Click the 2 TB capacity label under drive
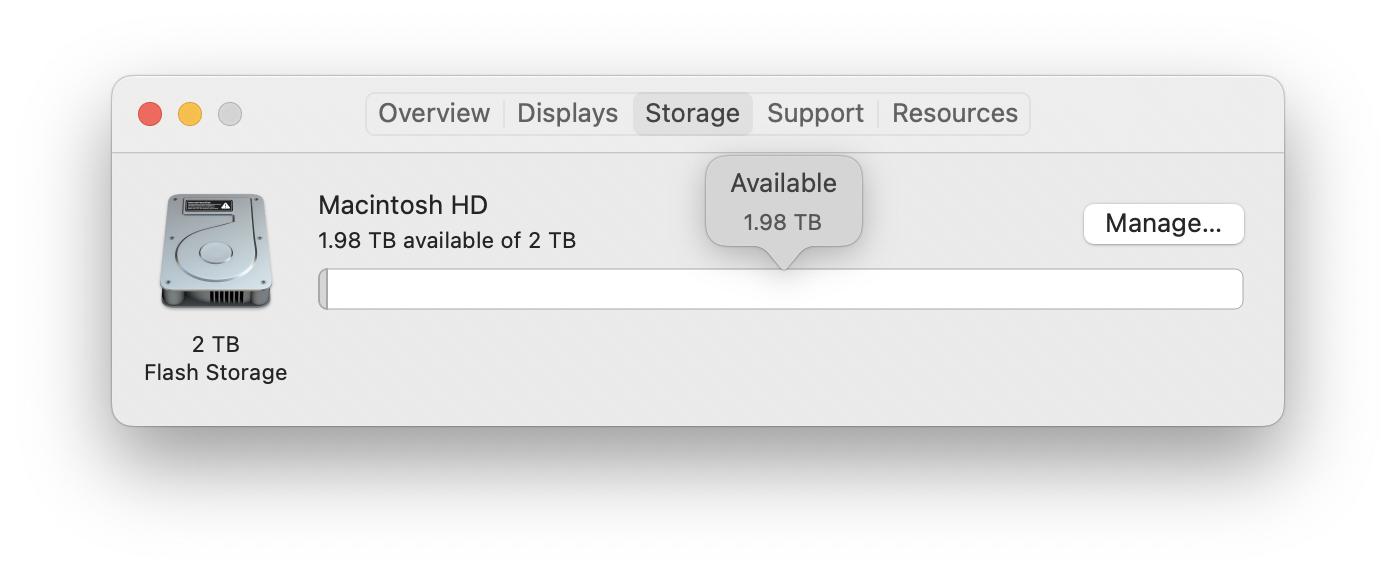The height and width of the screenshot is (574, 1396). (216, 344)
